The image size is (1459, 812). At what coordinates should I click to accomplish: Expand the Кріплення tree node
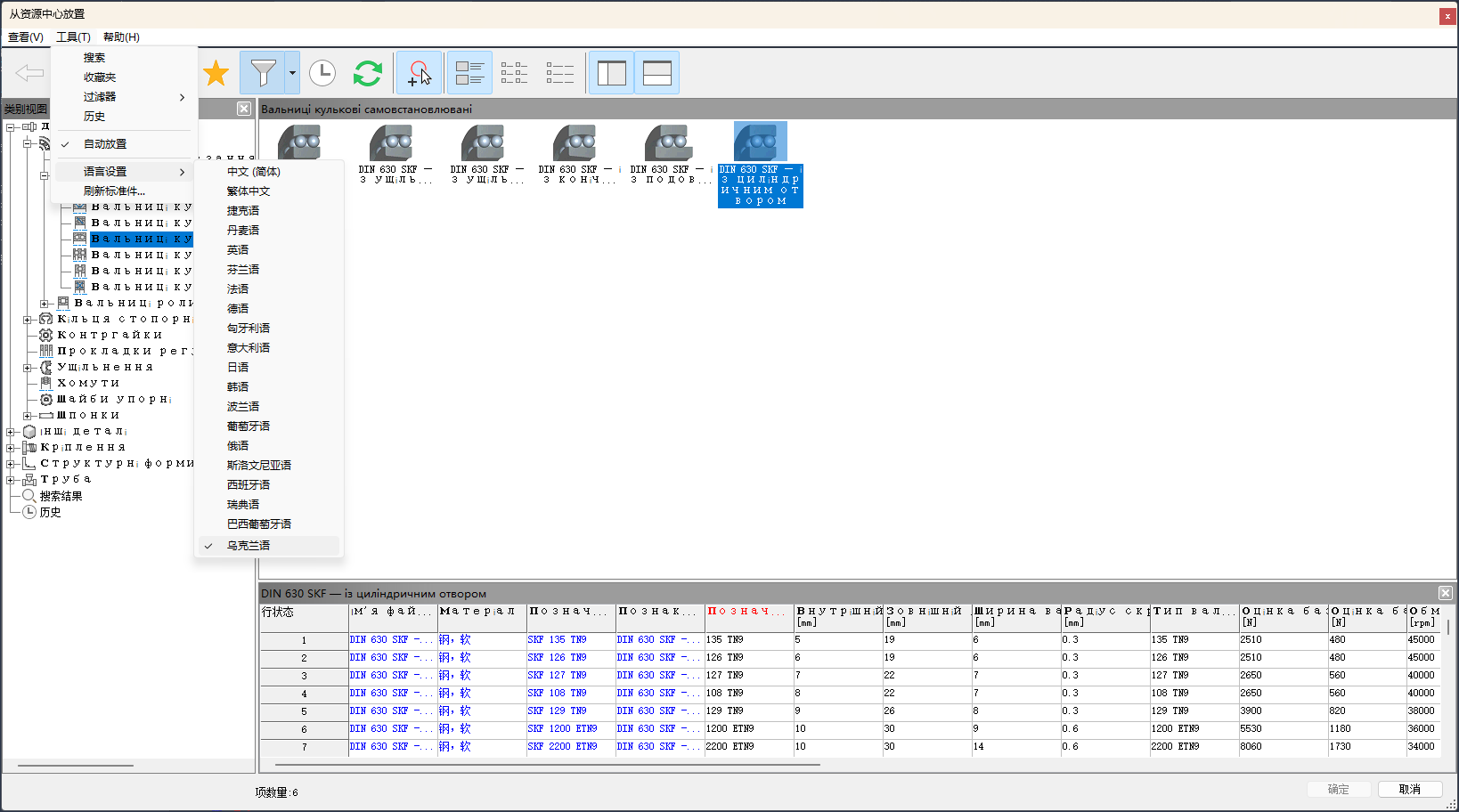point(11,448)
